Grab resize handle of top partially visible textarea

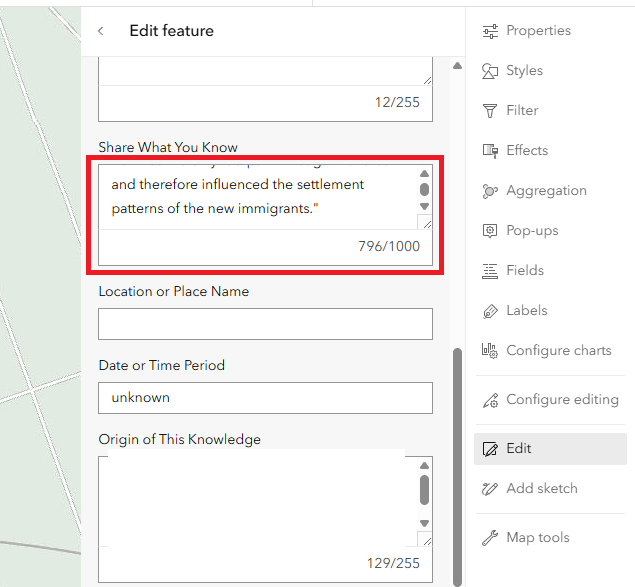[x=427, y=80]
